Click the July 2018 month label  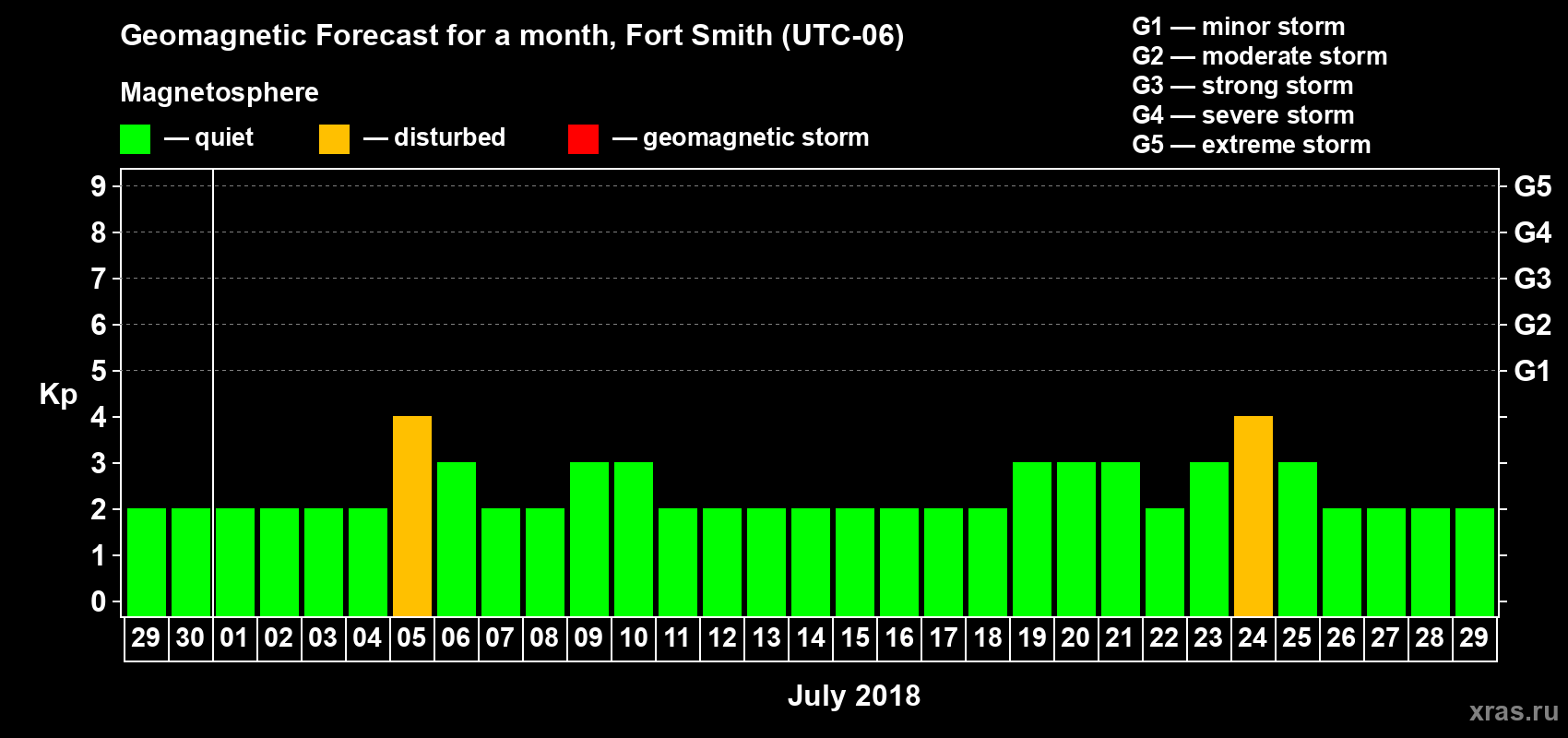(x=854, y=696)
